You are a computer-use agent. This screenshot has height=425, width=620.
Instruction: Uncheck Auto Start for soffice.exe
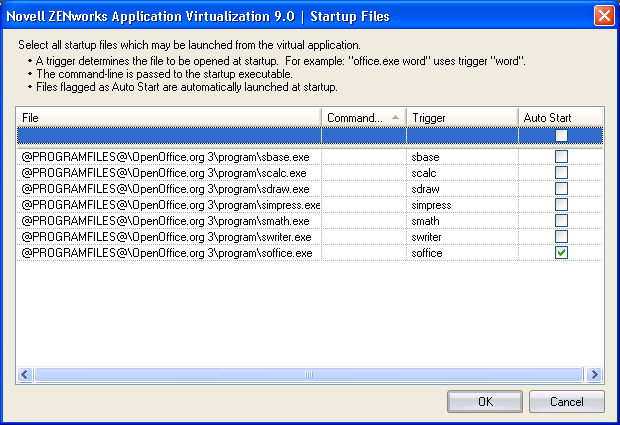pos(561,253)
